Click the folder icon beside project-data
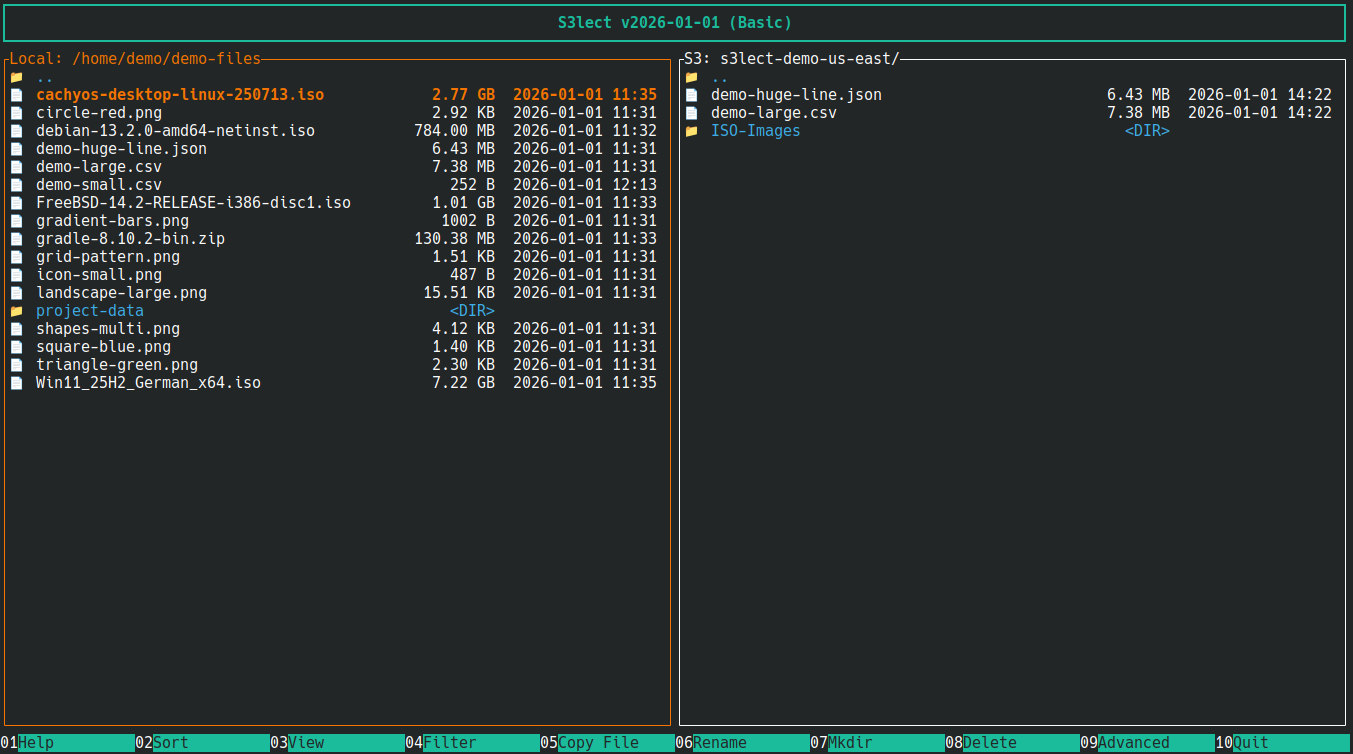 pos(16,310)
